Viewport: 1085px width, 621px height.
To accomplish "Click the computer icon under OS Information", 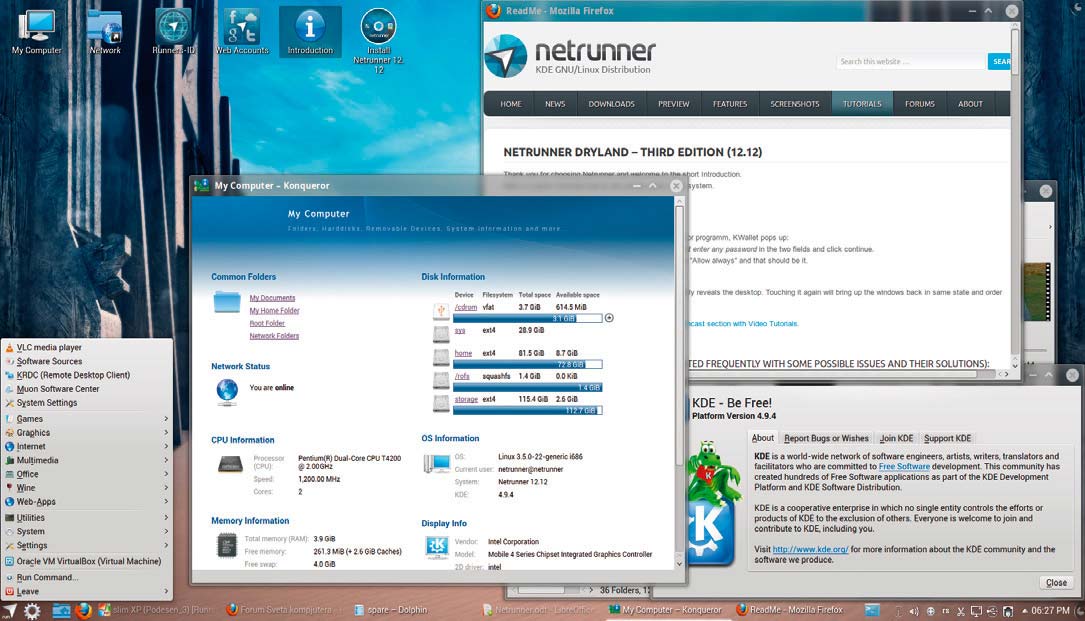I will (x=437, y=463).
